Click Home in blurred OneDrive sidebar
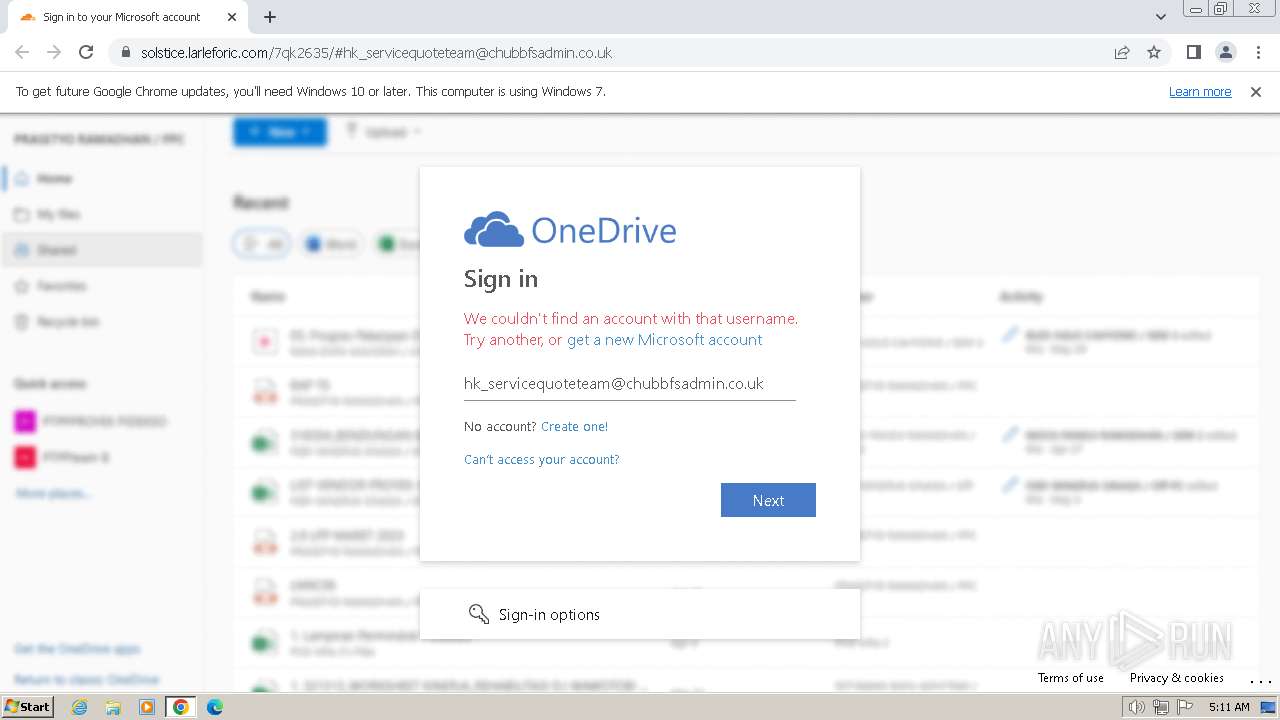Image resolution: width=1280 pixels, height=720 pixels. (x=101, y=179)
